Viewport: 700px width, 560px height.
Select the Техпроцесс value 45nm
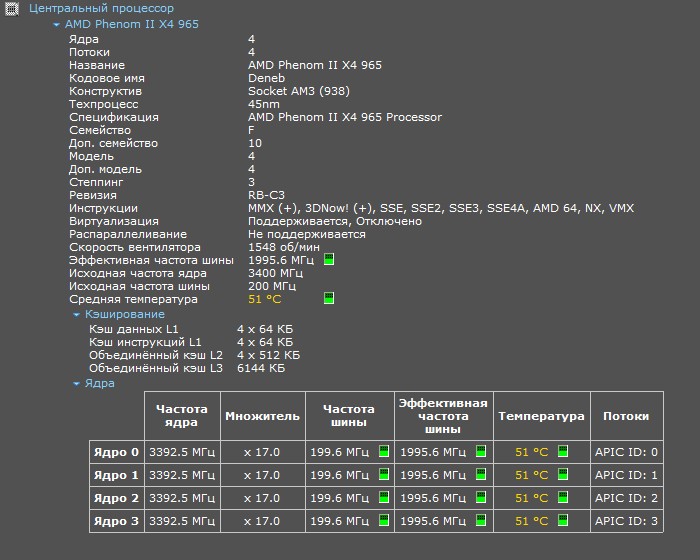tap(264, 104)
